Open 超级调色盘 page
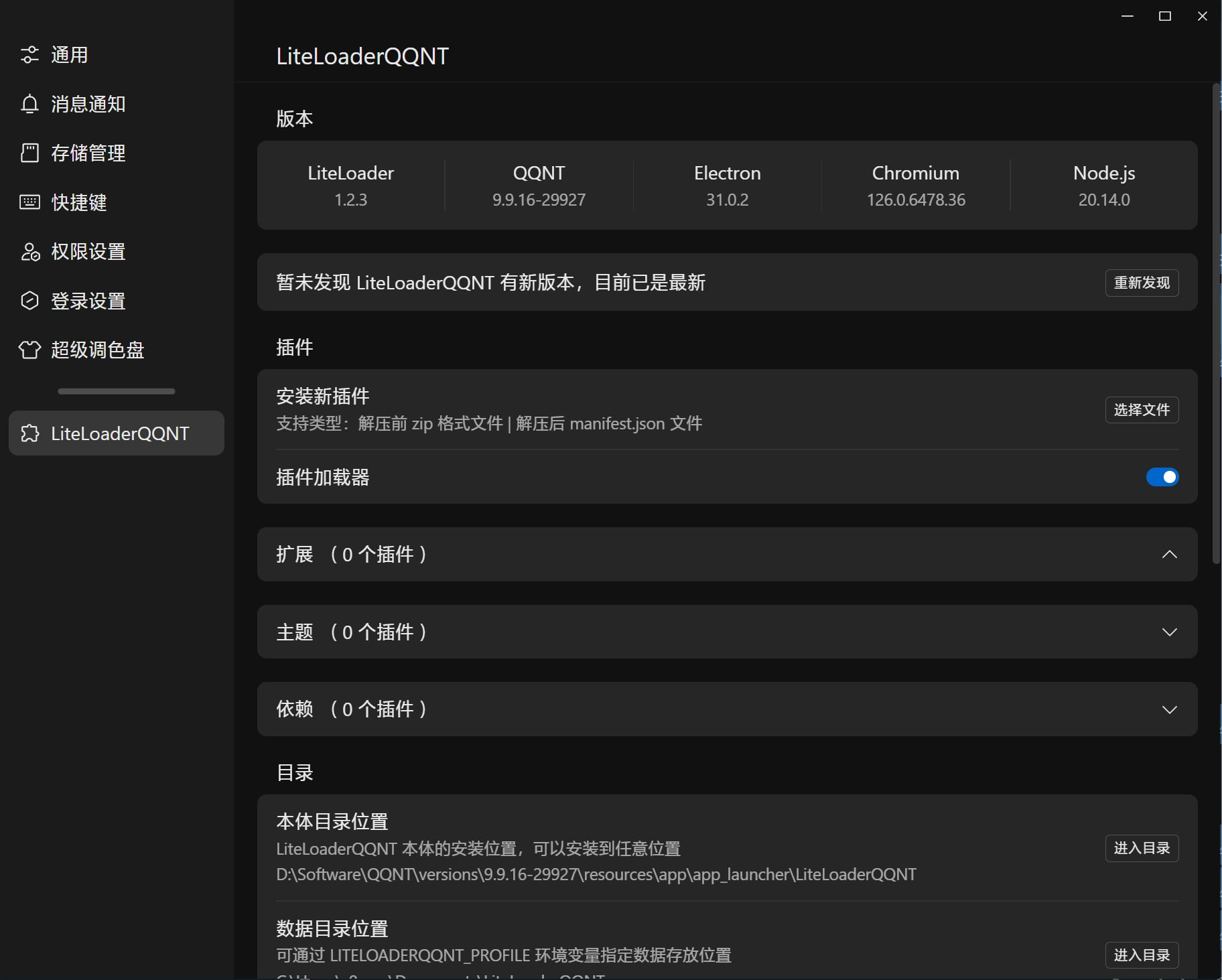The width and height of the screenshot is (1222, 980). (x=117, y=350)
